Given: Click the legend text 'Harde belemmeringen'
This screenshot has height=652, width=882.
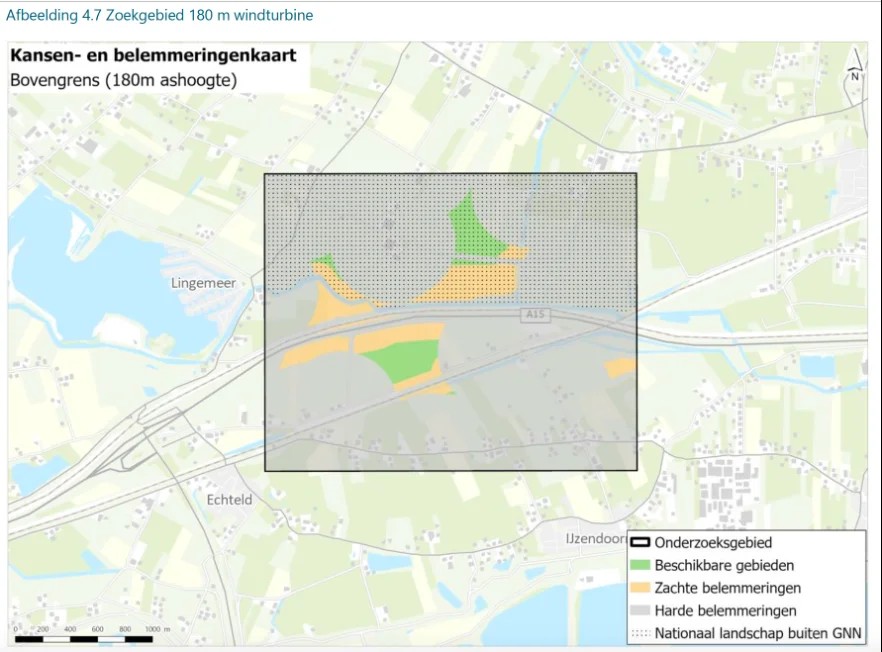Looking at the screenshot, I should click(x=725, y=610).
